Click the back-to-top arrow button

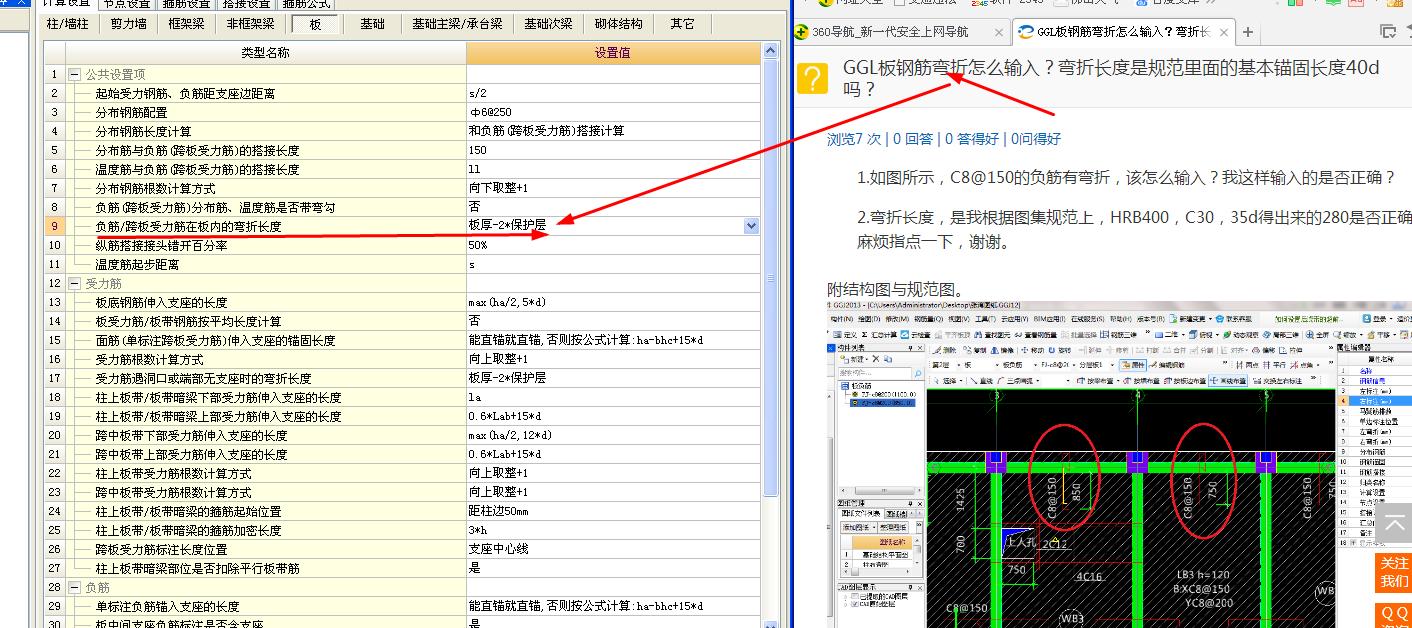(1394, 521)
